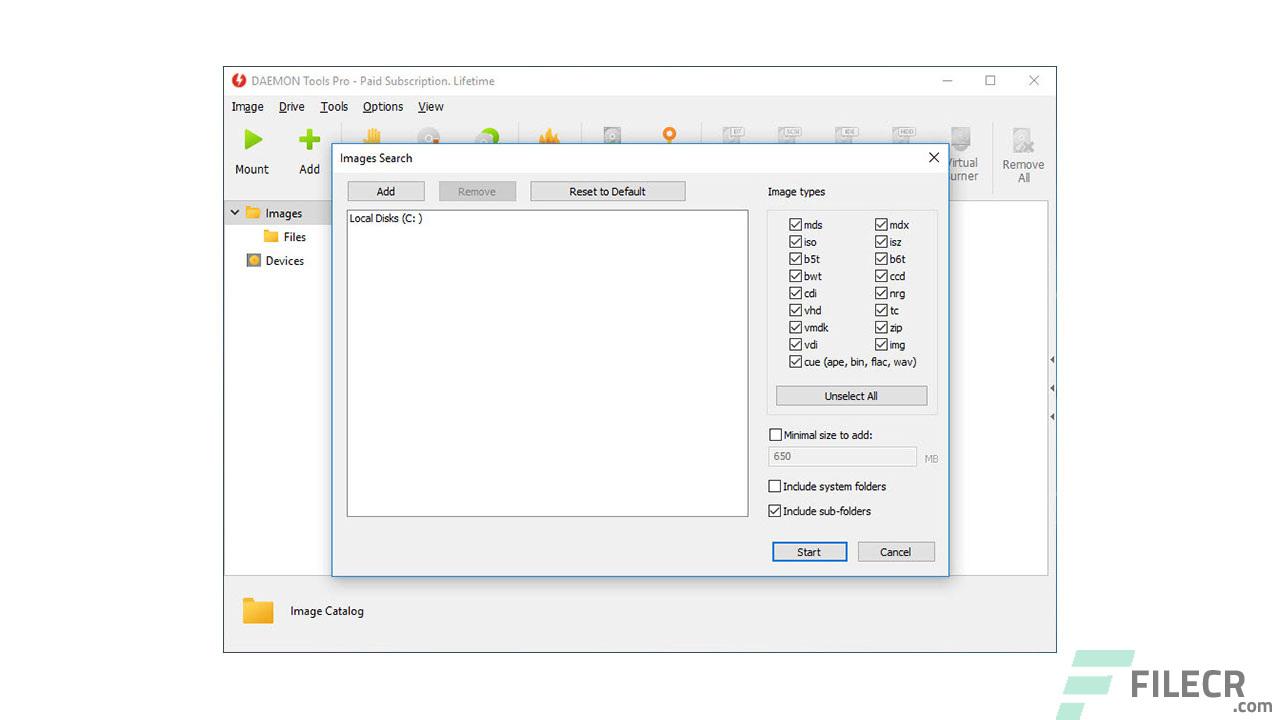Toggle the ccd checkbox
This screenshot has height=720, width=1280.
coord(882,276)
